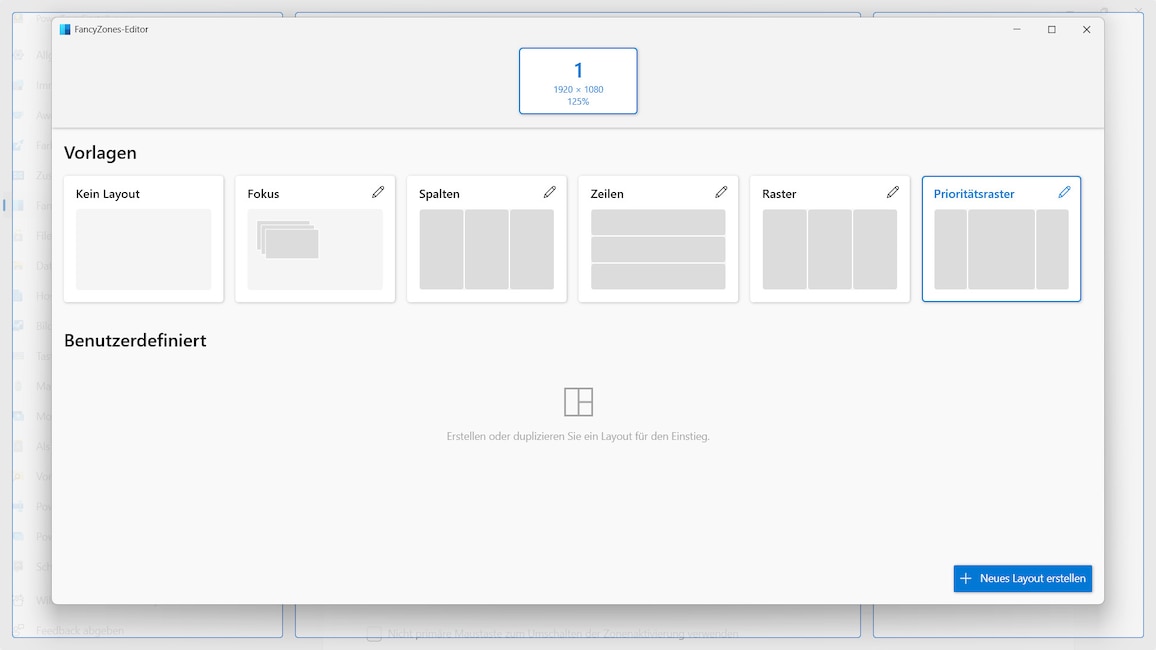Apply the Zeilen rows layout preview
The image size is (1156, 650).
tap(658, 249)
